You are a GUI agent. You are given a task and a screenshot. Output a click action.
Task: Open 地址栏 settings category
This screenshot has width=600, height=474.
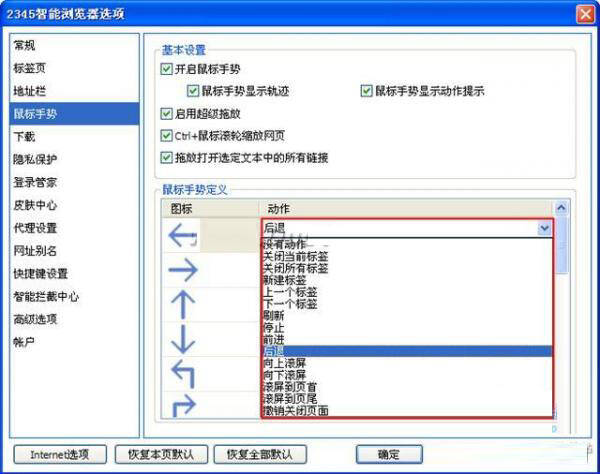74,91
